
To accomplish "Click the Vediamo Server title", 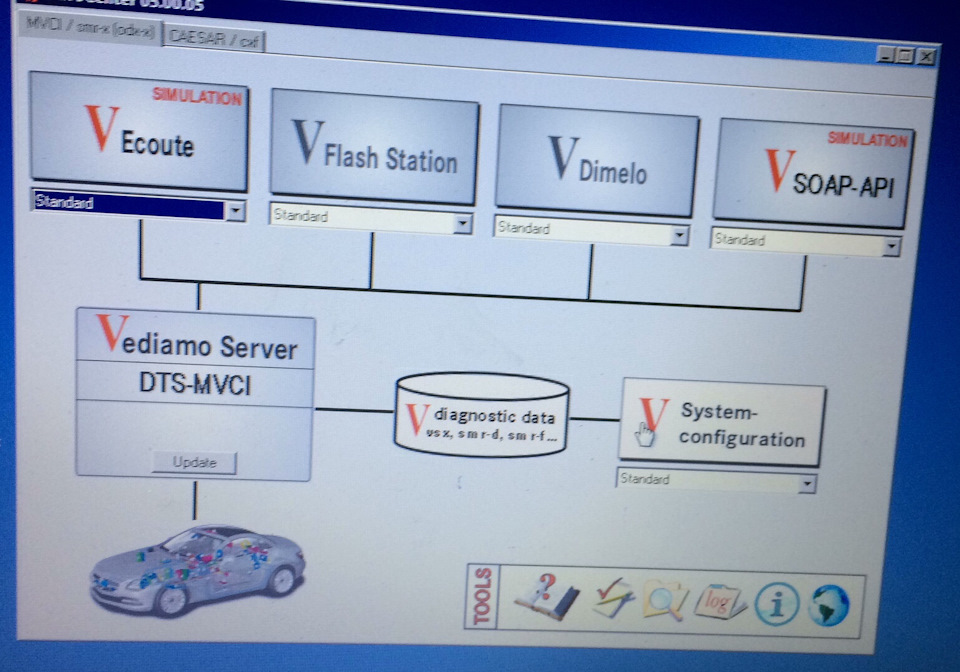I will pos(197,338).
